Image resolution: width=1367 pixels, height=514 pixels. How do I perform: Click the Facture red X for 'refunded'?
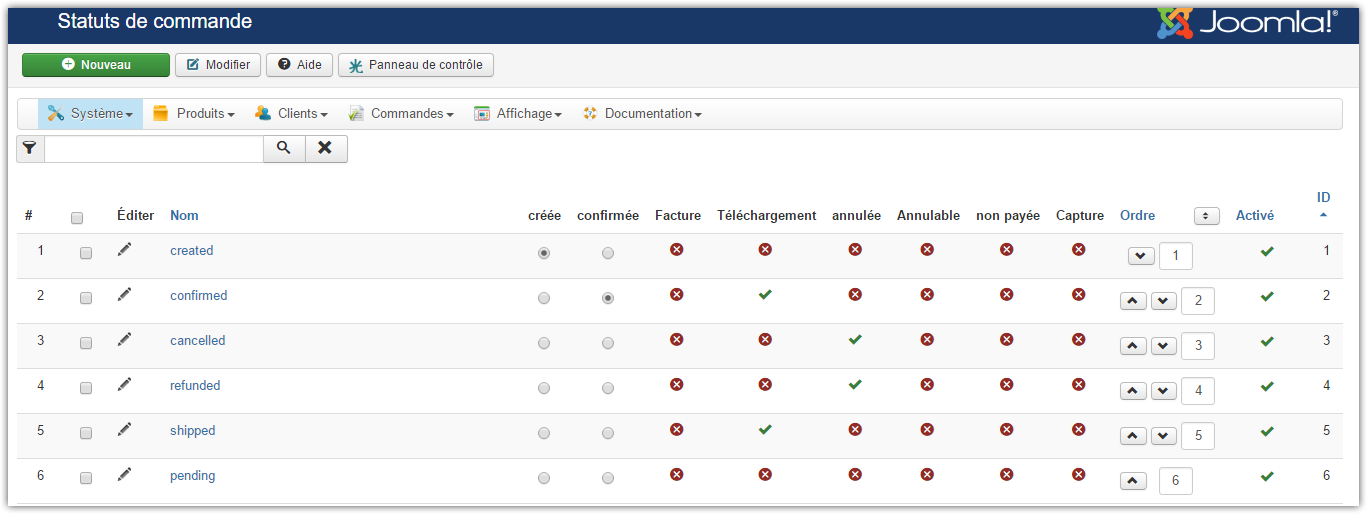(x=677, y=385)
